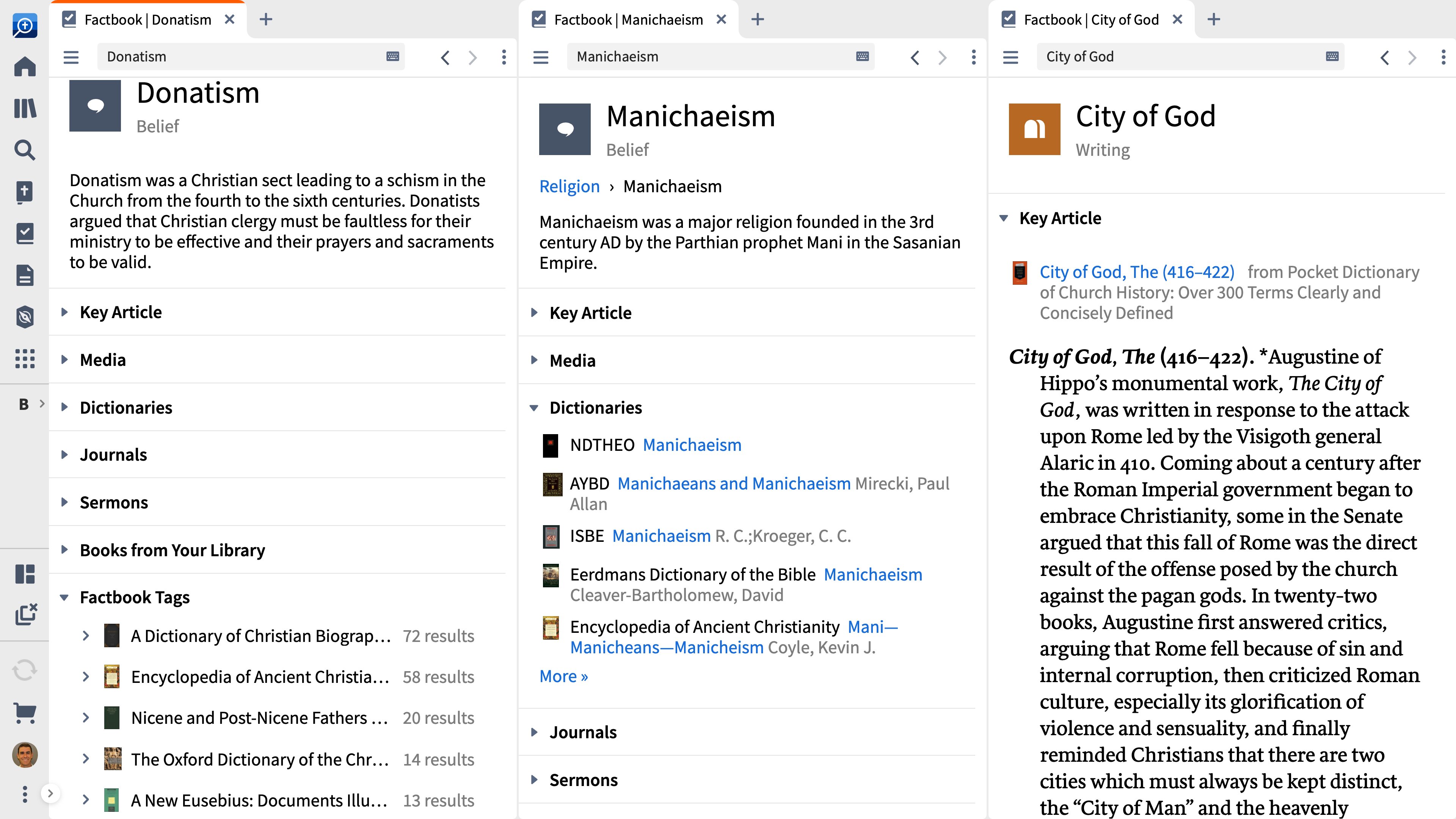1456x819 pixels.
Task: Open Manichaeans and Manichaeism AYBD link
Action: tap(734, 483)
